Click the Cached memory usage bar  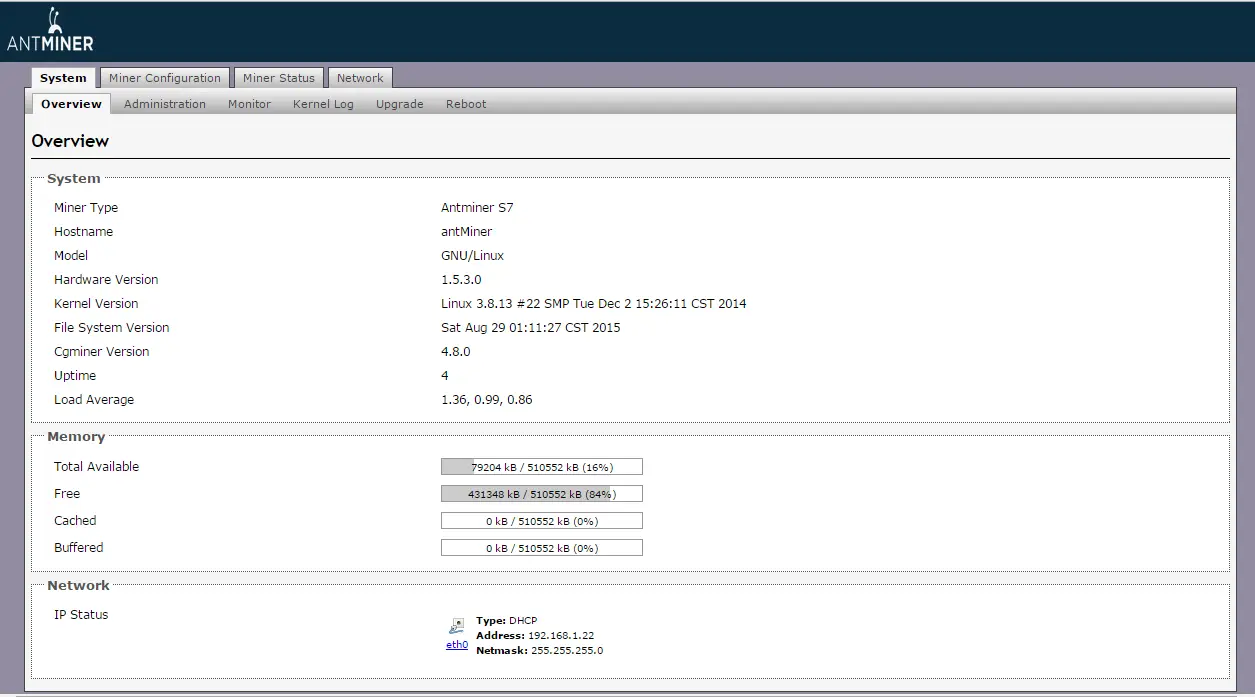click(x=542, y=521)
